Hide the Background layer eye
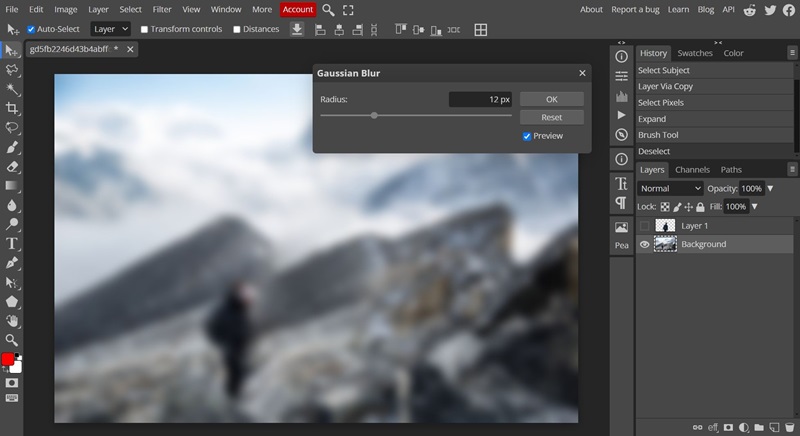This screenshot has height=436, width=800. [645, 244]
